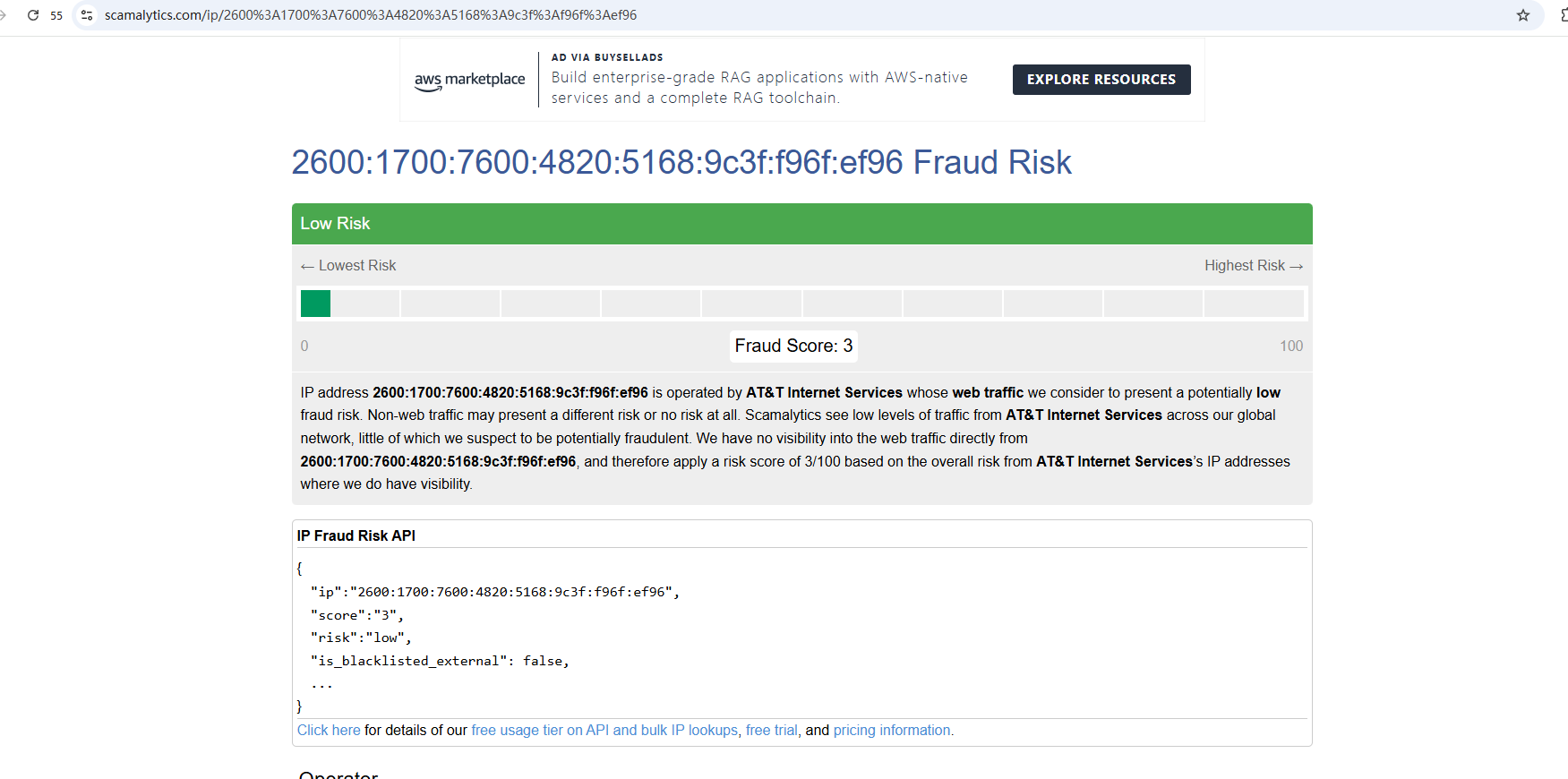Bookmark this page with the star icon
The image size is (1568, 779).
click(1523, 15)
